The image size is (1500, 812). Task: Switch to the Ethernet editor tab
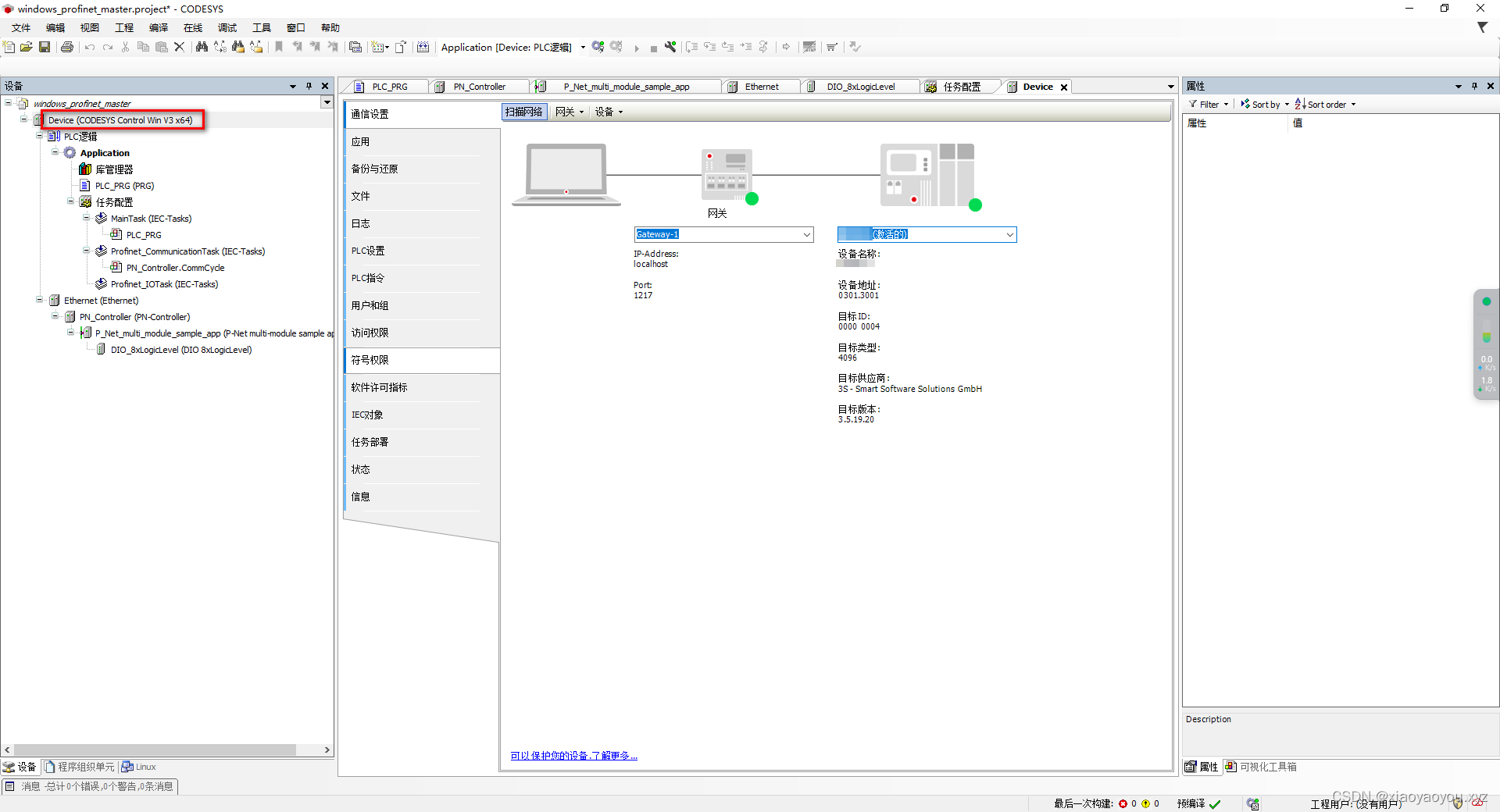click(x=761, y=87)
